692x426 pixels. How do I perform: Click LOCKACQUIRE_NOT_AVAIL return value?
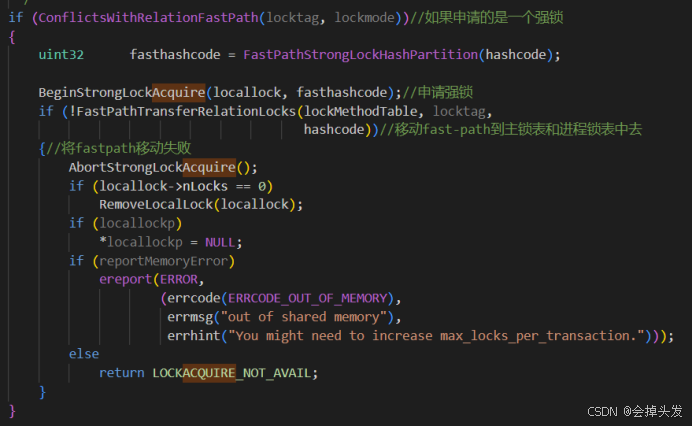tap(232, 373)
